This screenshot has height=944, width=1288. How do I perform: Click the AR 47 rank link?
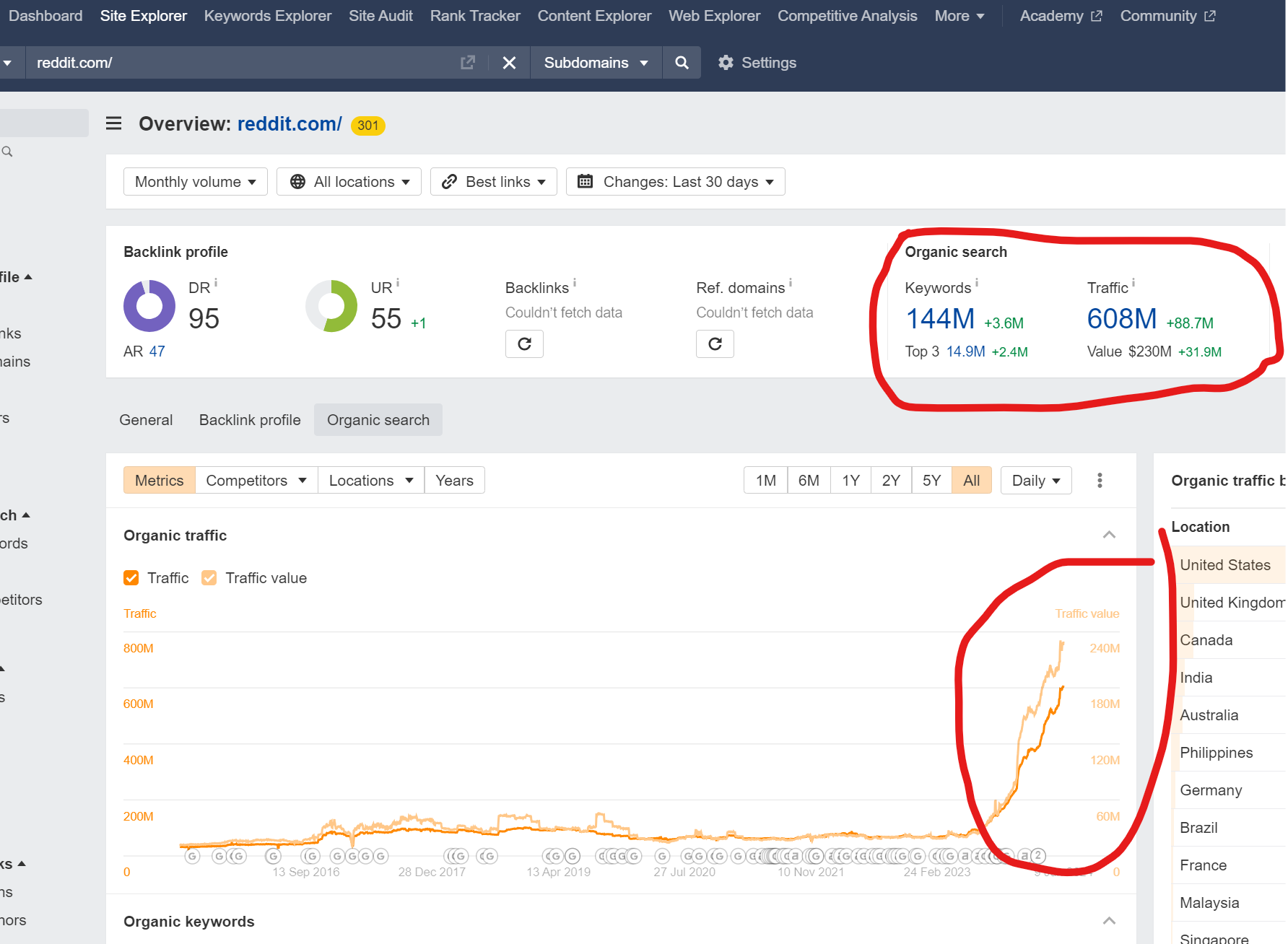[x=157, y=351]
